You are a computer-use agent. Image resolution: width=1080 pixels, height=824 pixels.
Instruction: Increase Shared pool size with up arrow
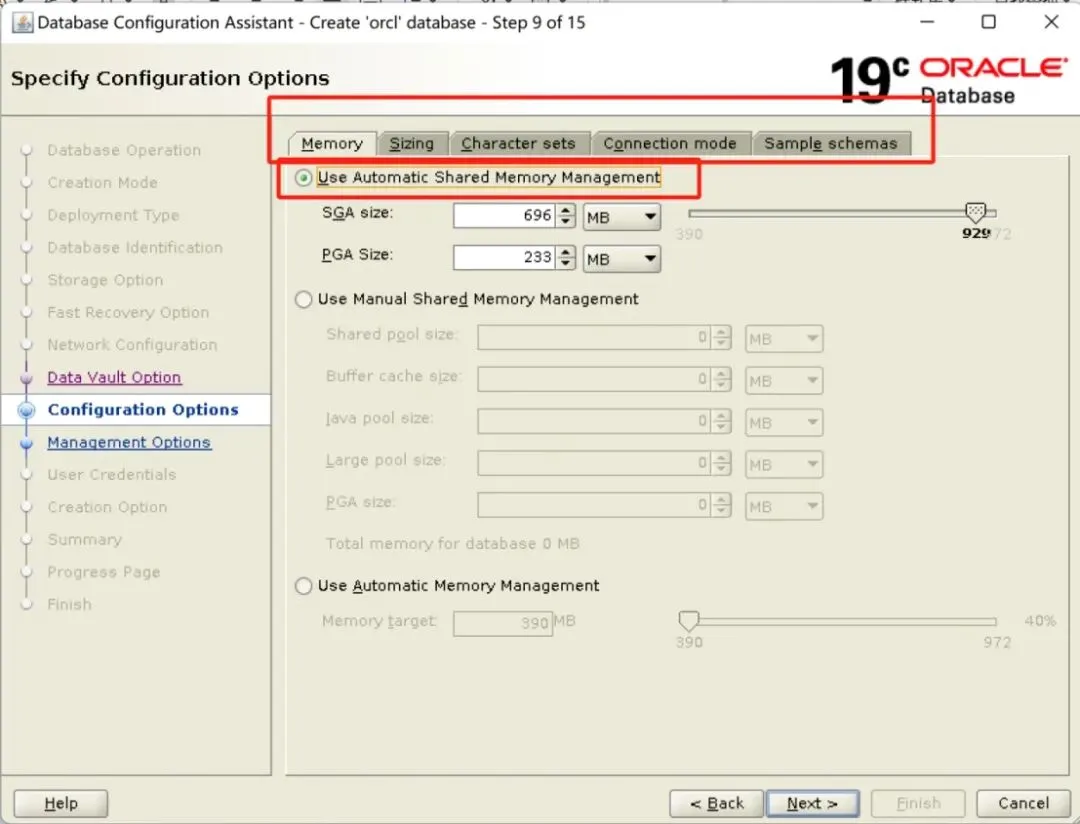click(721, 332)
